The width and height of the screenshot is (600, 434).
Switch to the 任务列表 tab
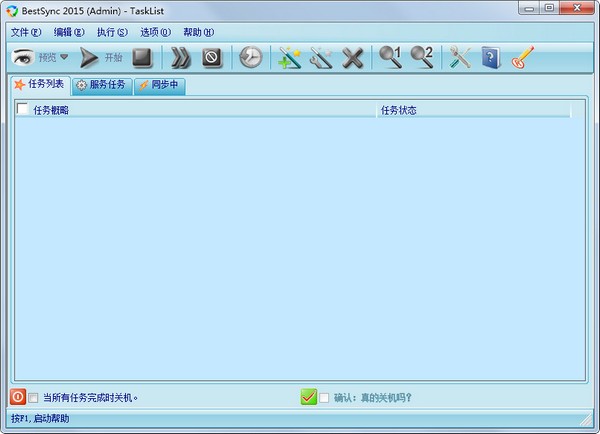click(40, 85)
